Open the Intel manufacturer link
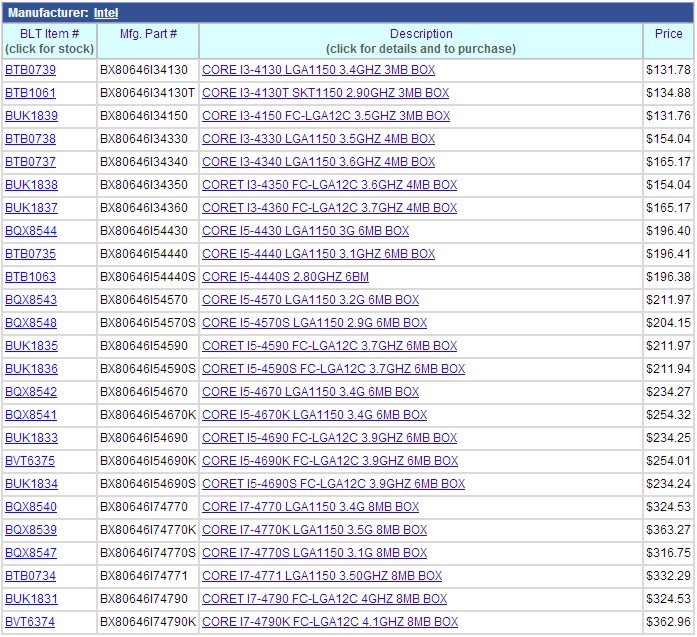The image size is (697, 637). coord(106,13)
